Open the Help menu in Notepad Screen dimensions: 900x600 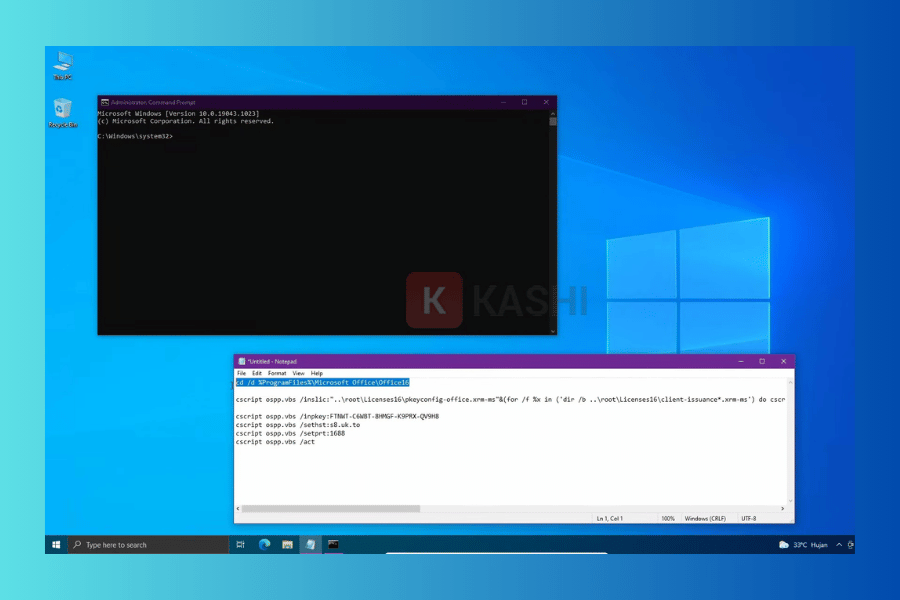[x=317, y=373]
